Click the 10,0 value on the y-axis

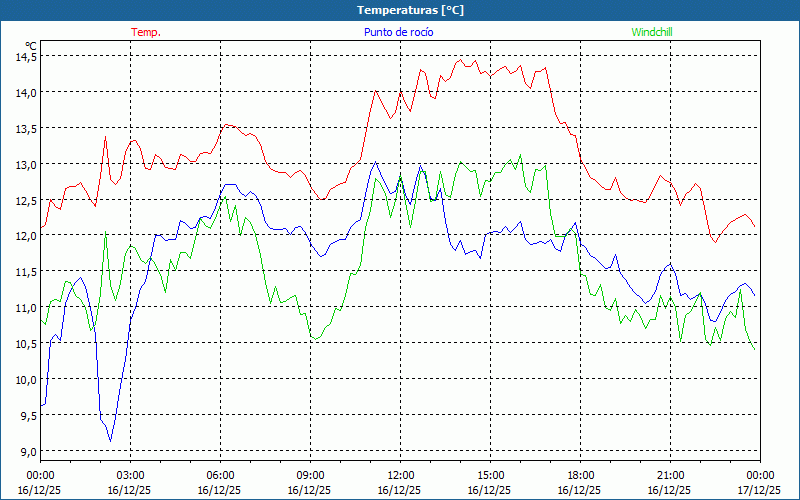[x=26, y=380]
